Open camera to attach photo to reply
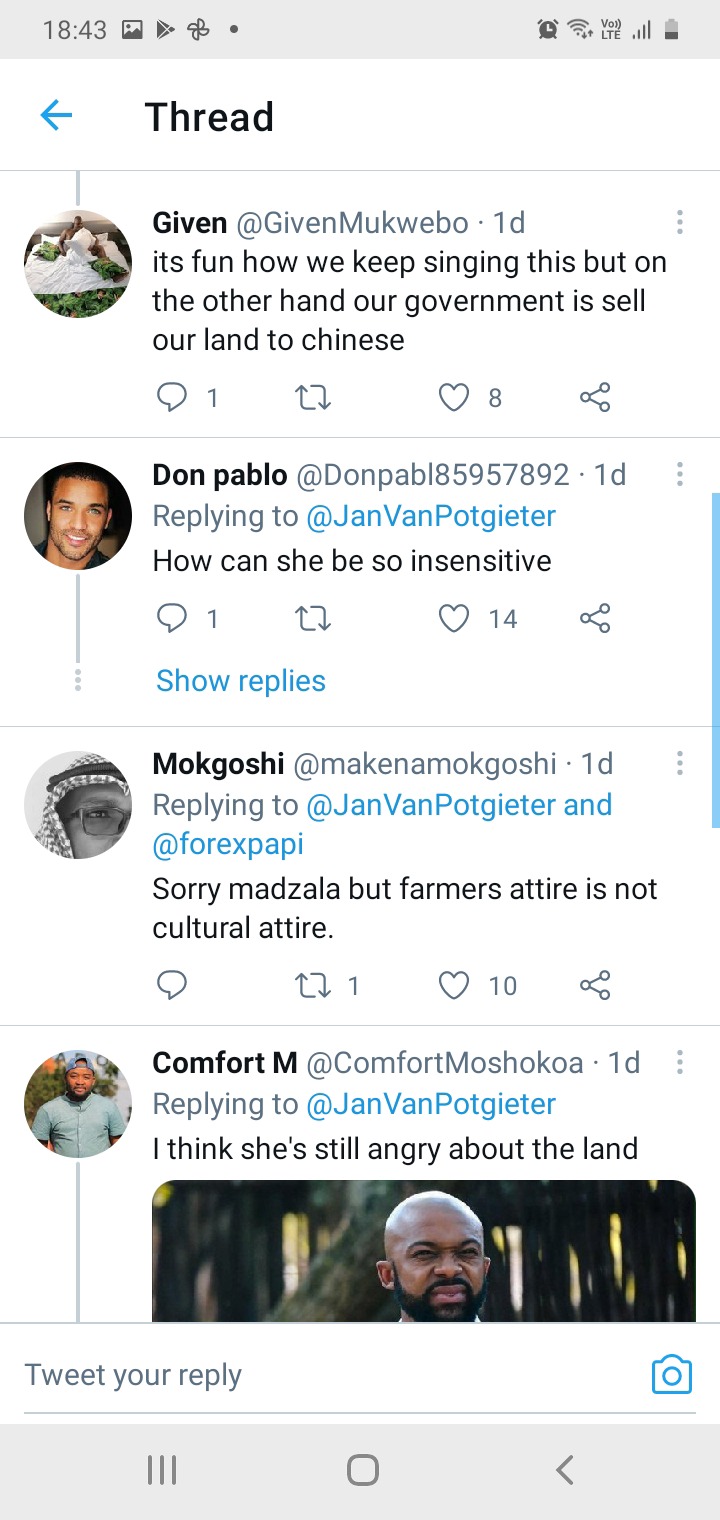The image size is (720, 1520). pos(671,1374)
